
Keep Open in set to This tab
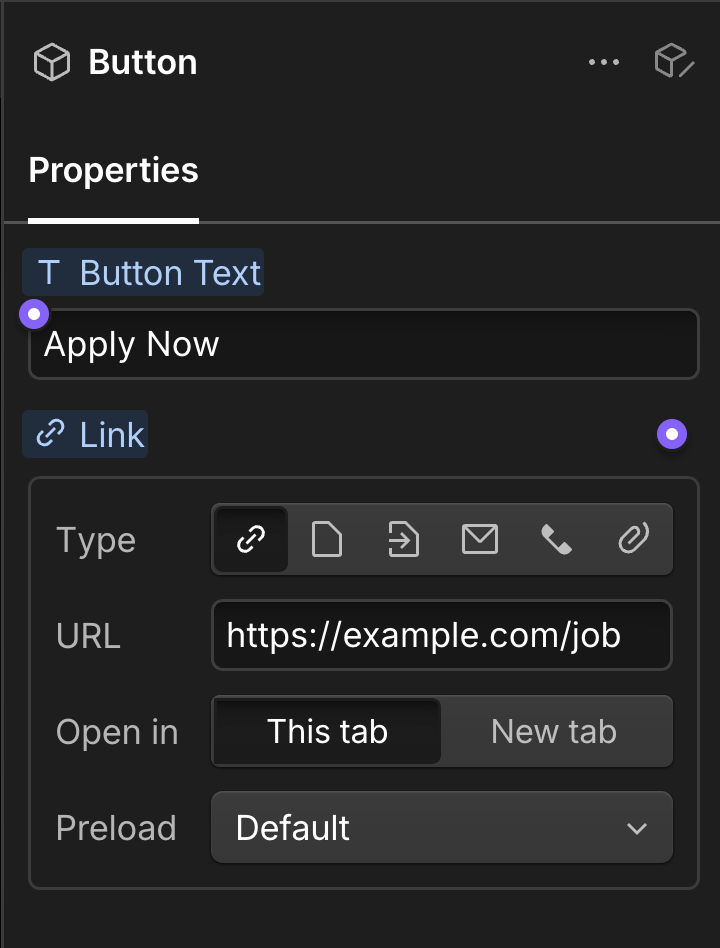[326, 731]
